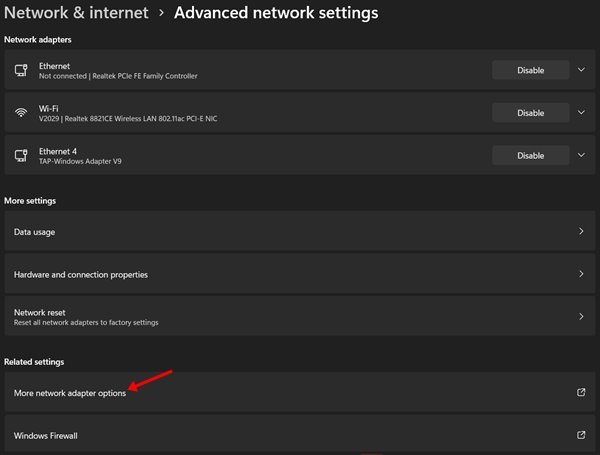Viewport: 600px width, 455px height.
Task: Click the Ethernet adapter monitor icon
Action: [x=21, y=70]
